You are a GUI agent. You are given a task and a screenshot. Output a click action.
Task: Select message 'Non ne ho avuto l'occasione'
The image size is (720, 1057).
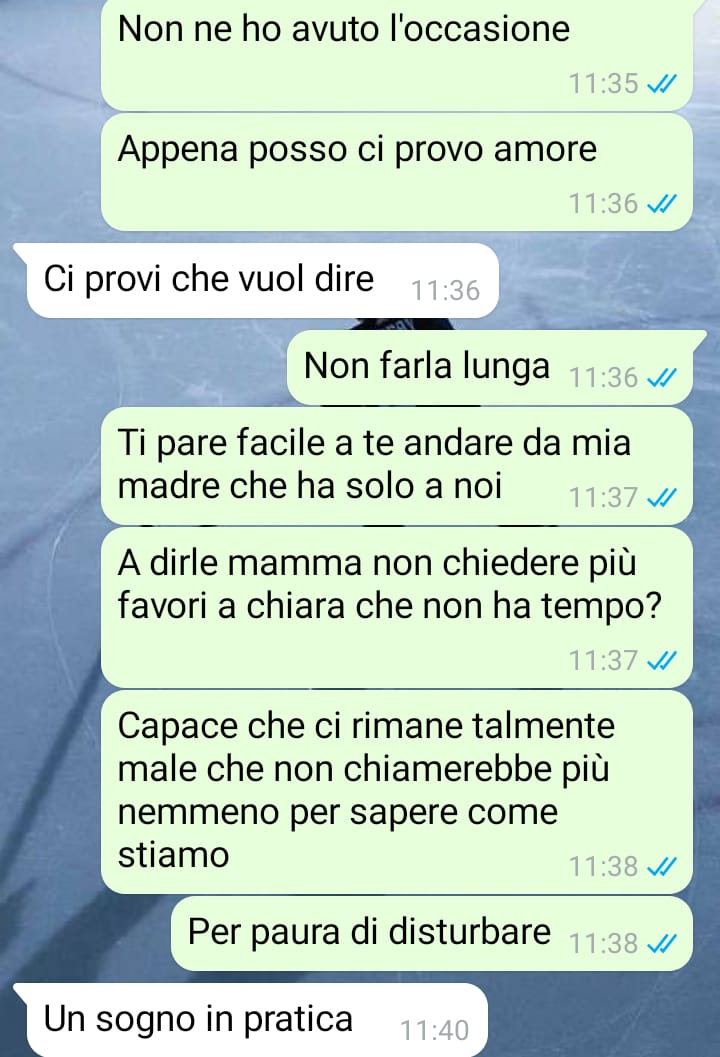397,54
